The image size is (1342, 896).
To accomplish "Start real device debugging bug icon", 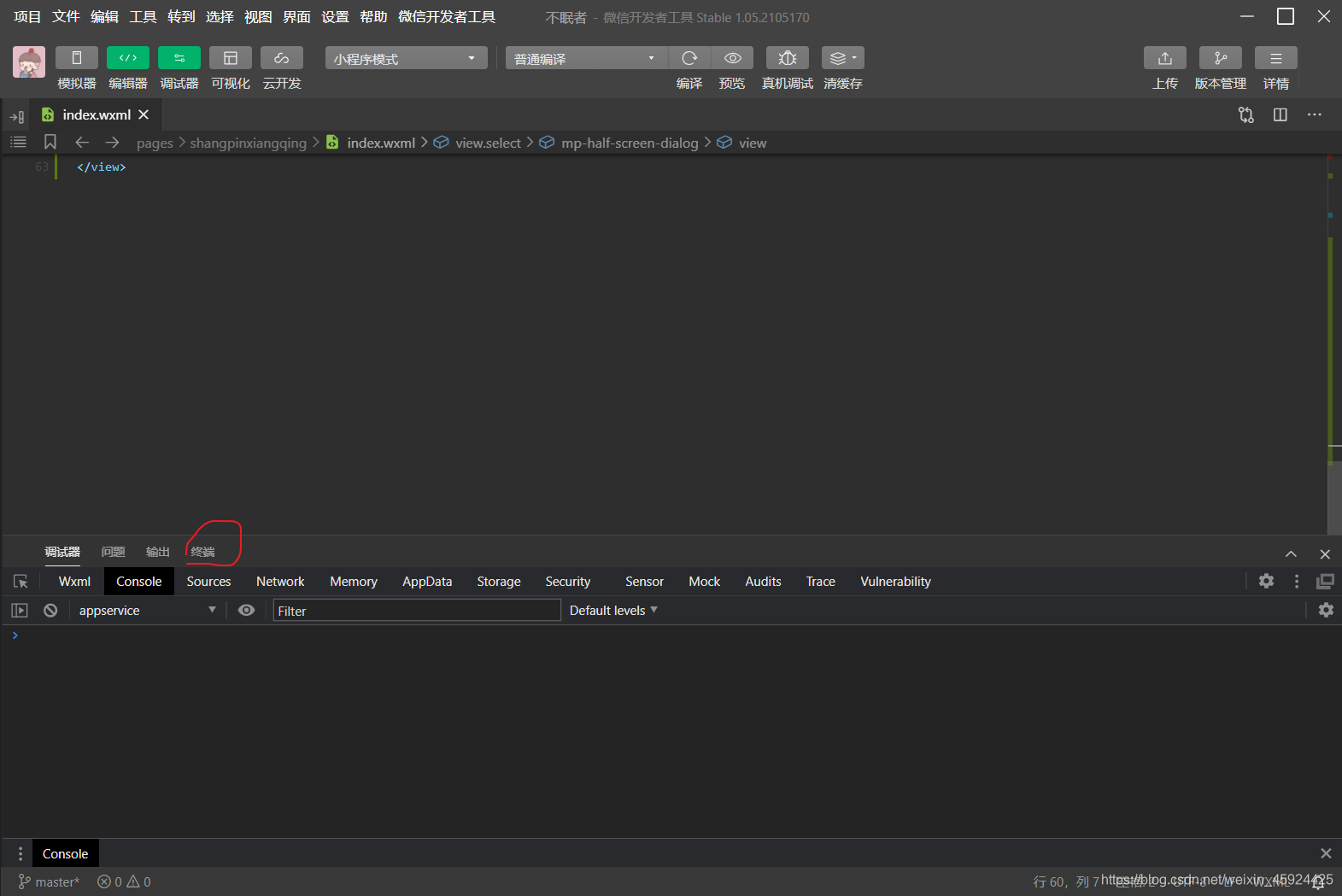I will point(788,58).
